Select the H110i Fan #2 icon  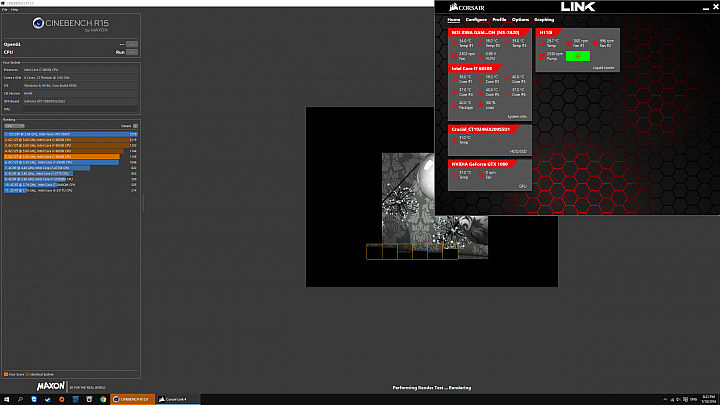[595, 43]
